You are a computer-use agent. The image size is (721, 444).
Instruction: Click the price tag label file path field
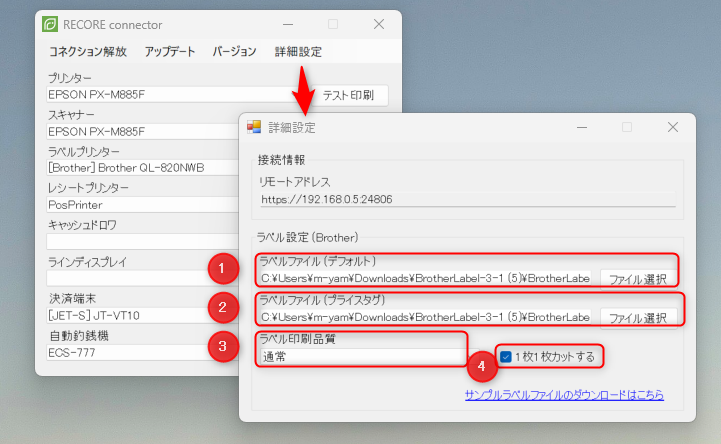pos(425,318)
